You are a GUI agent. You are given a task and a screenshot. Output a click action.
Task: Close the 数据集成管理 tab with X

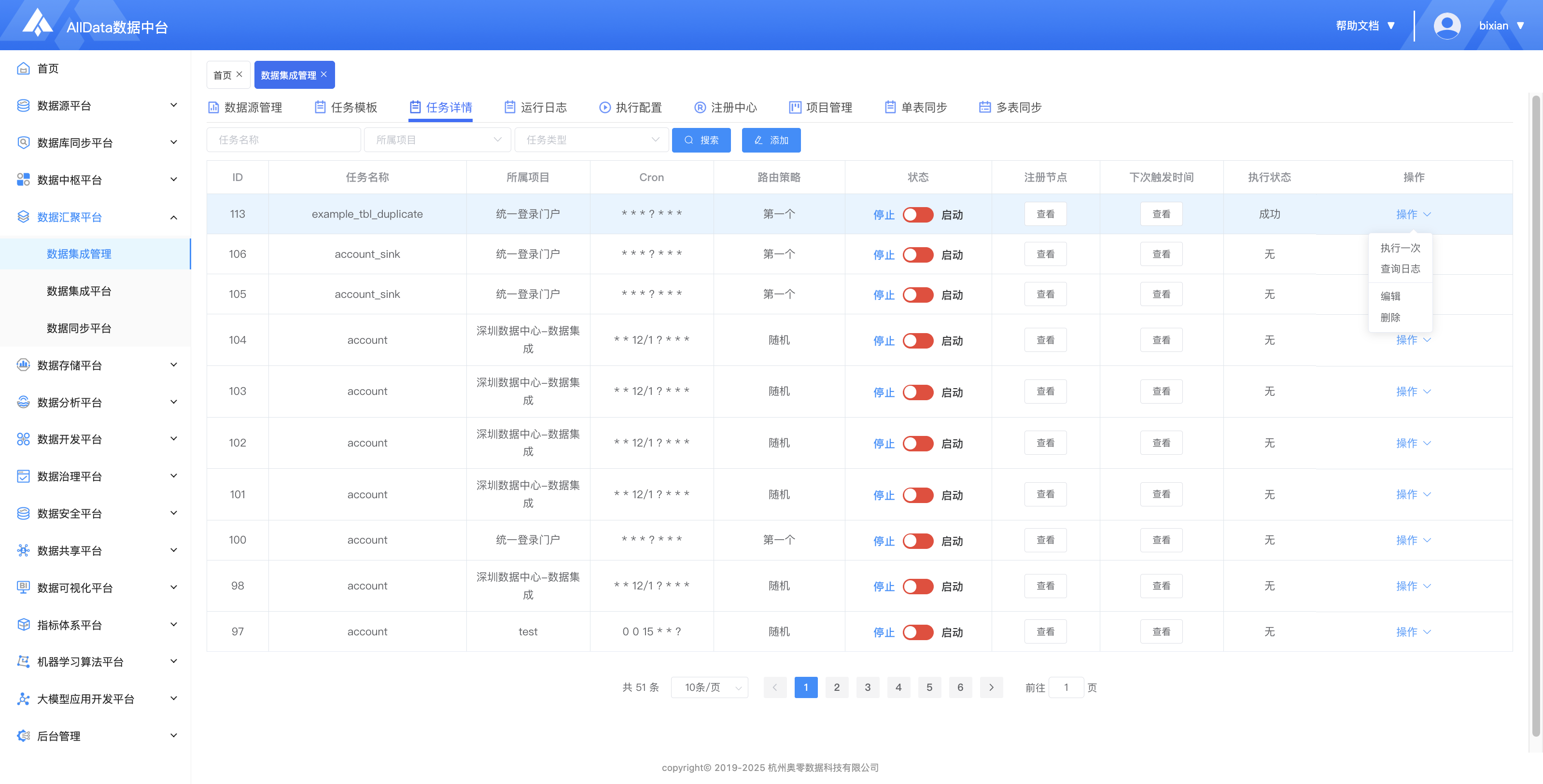pos(324,74)
